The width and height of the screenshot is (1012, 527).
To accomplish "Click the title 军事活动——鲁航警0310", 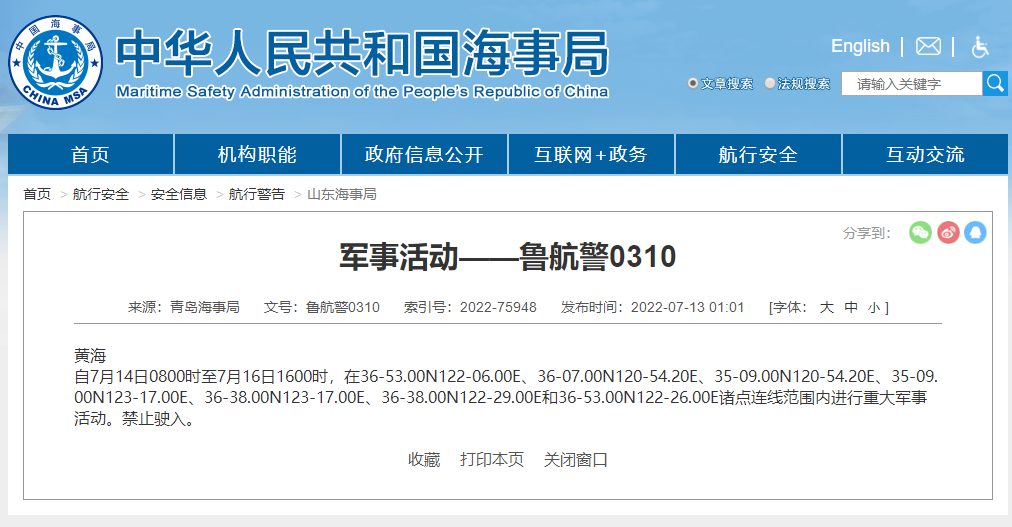I will pyautogui.click(x=507, y=257).
